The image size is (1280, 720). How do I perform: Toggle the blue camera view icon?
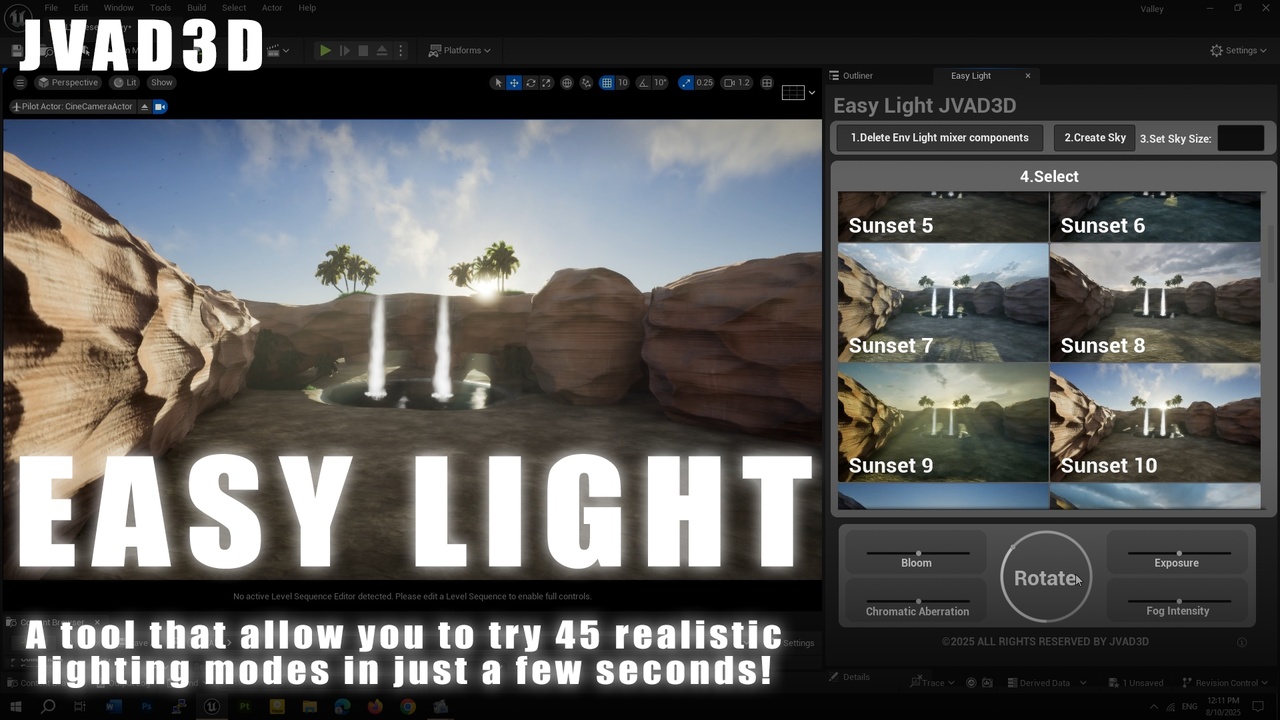(160, 106)
